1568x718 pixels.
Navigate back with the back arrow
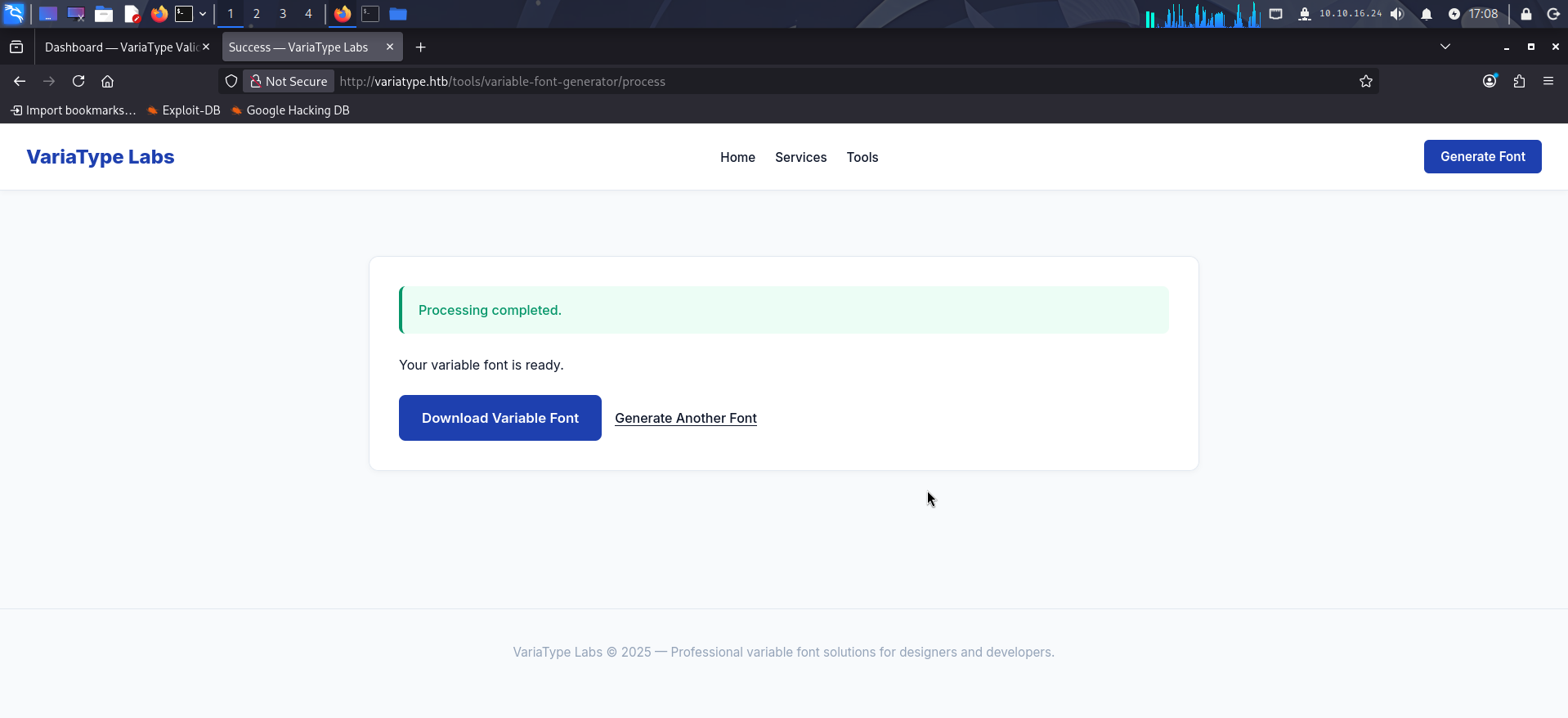point(20,81)
